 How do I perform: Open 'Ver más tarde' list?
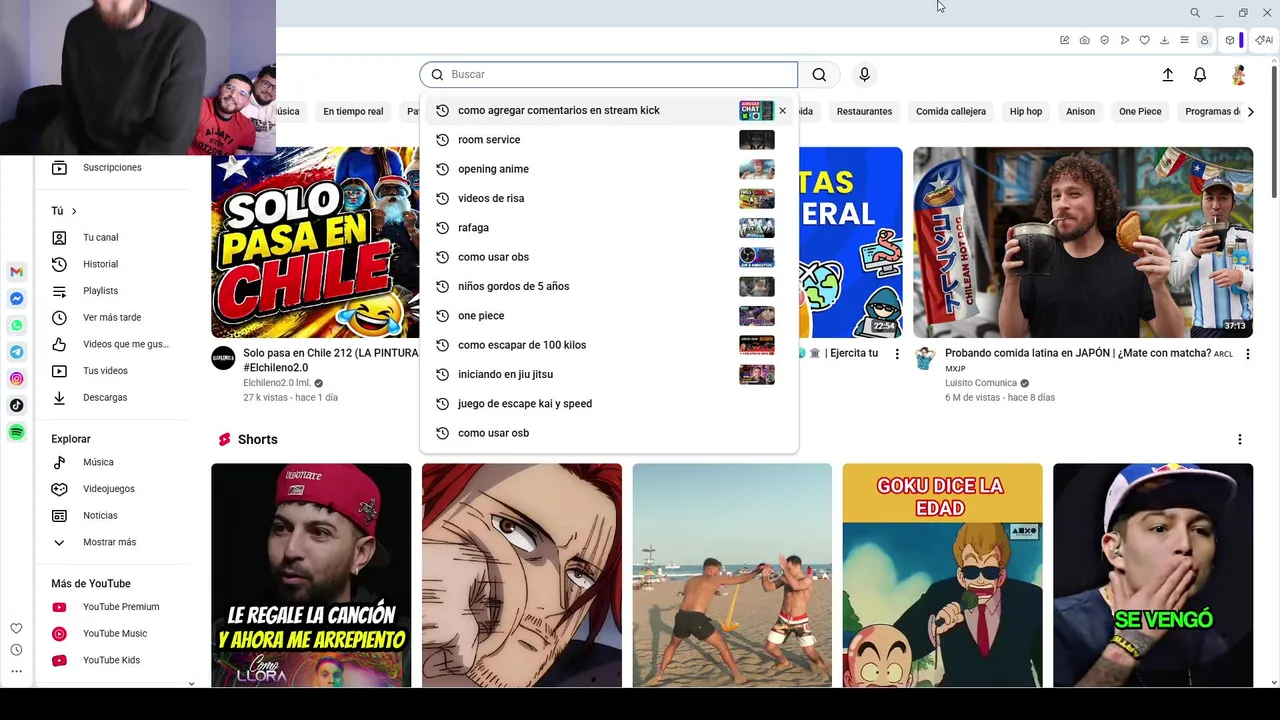[112, 317]
